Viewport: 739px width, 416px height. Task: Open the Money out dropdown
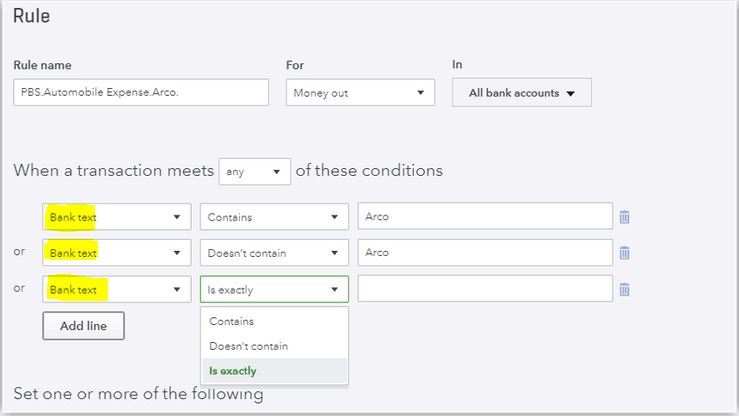click(360, 92)
